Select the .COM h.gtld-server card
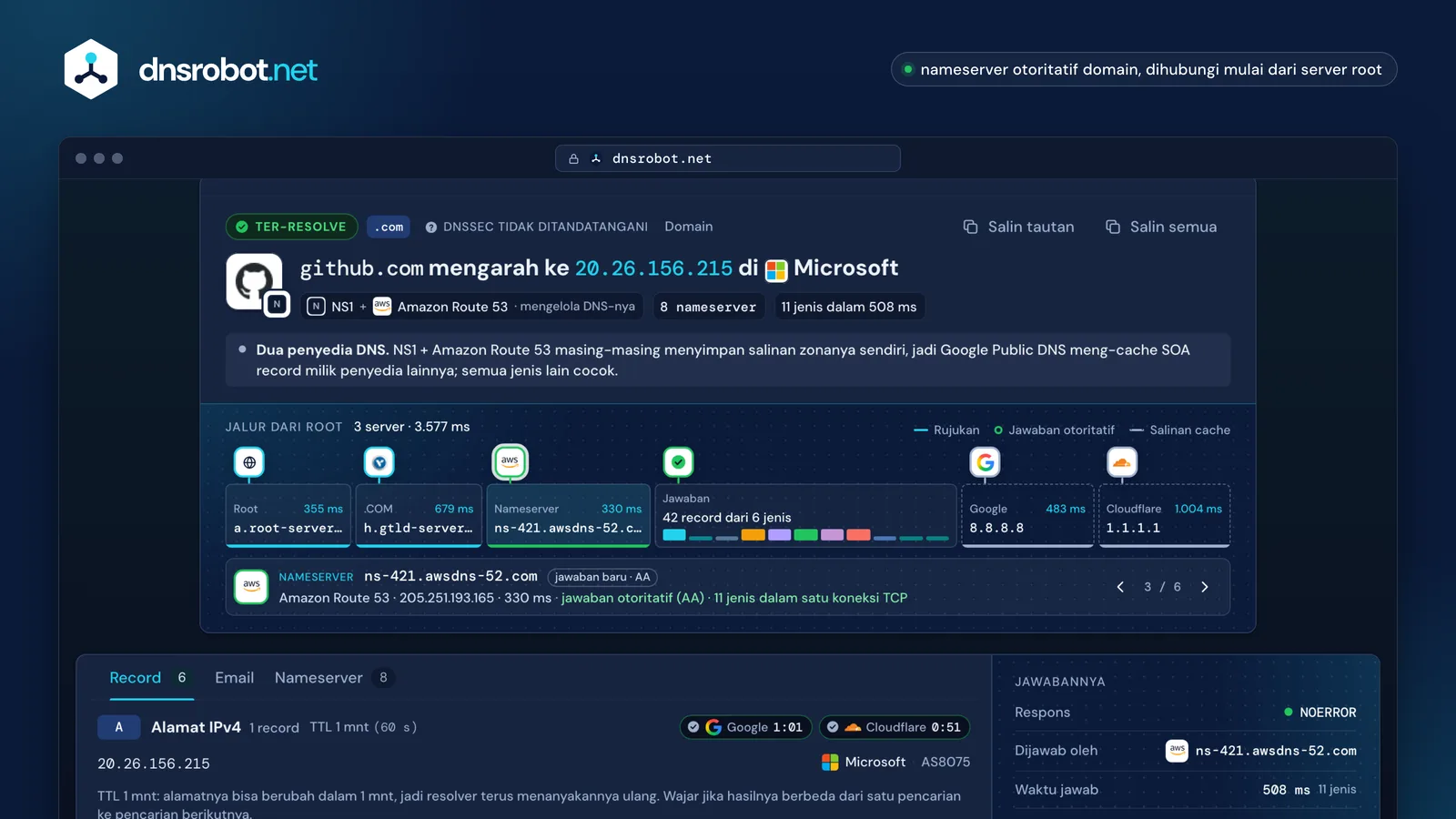This screenshot has width=1456, height=819. coord(419,516)
